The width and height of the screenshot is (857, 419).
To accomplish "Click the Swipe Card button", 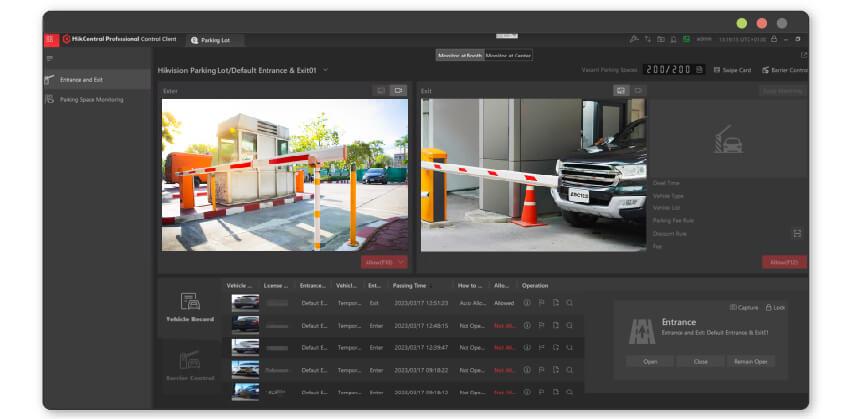I will pyautogui.click(x=732, y=70).
